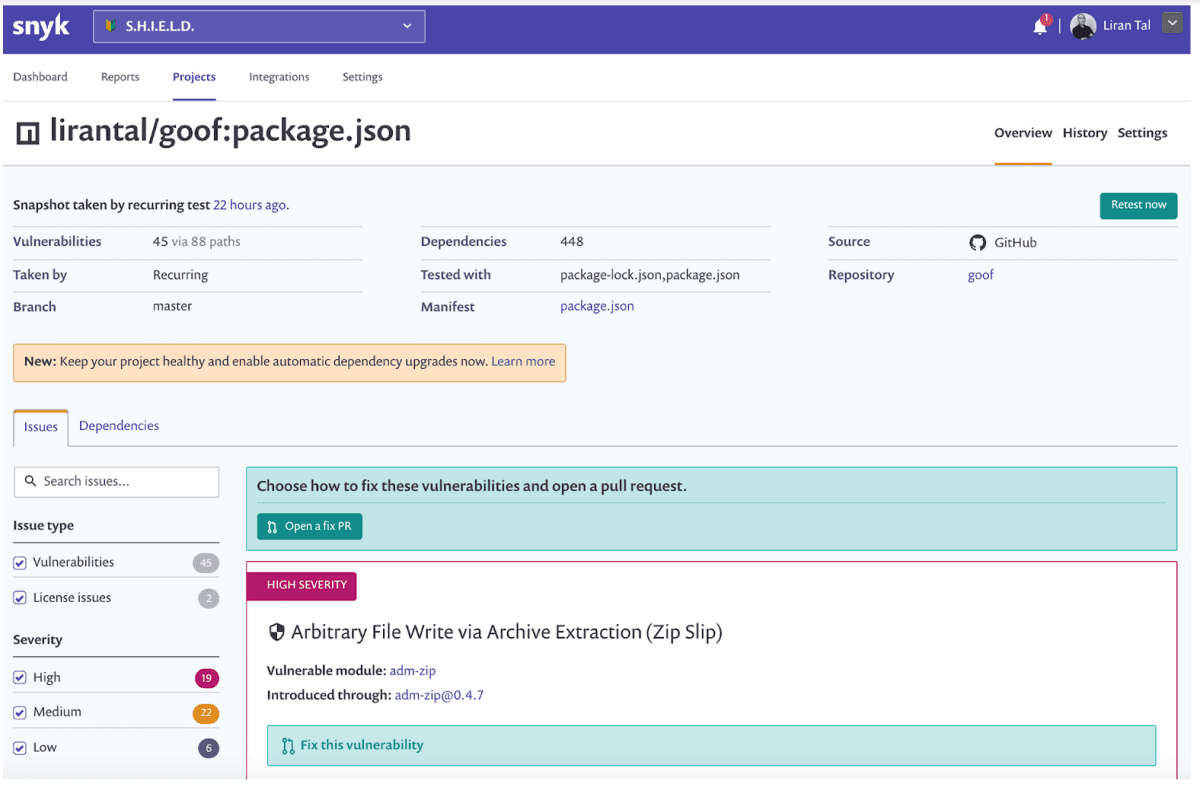1200x787 pixels.
Task: Open the project Settings tab
Action: [1142, 133]
